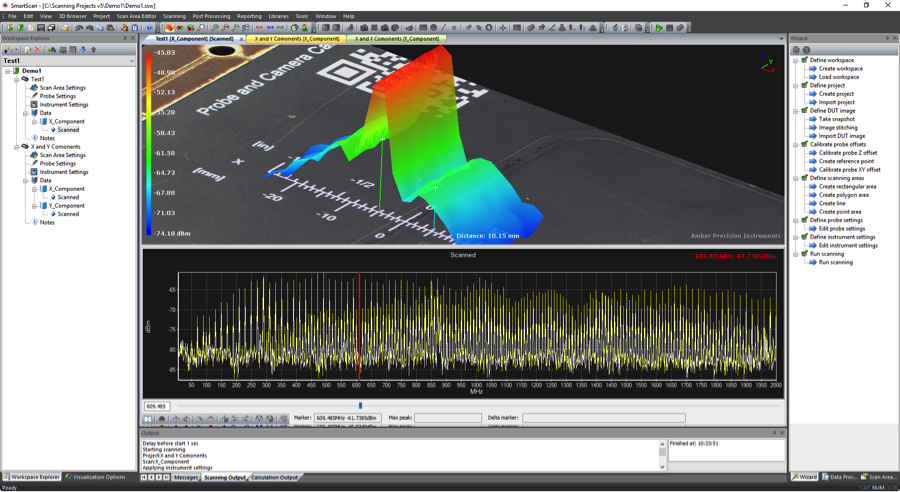This screenshot has width=900, height=492.
Task: Pin the Workspace Explorer panel
Action: 125,38
